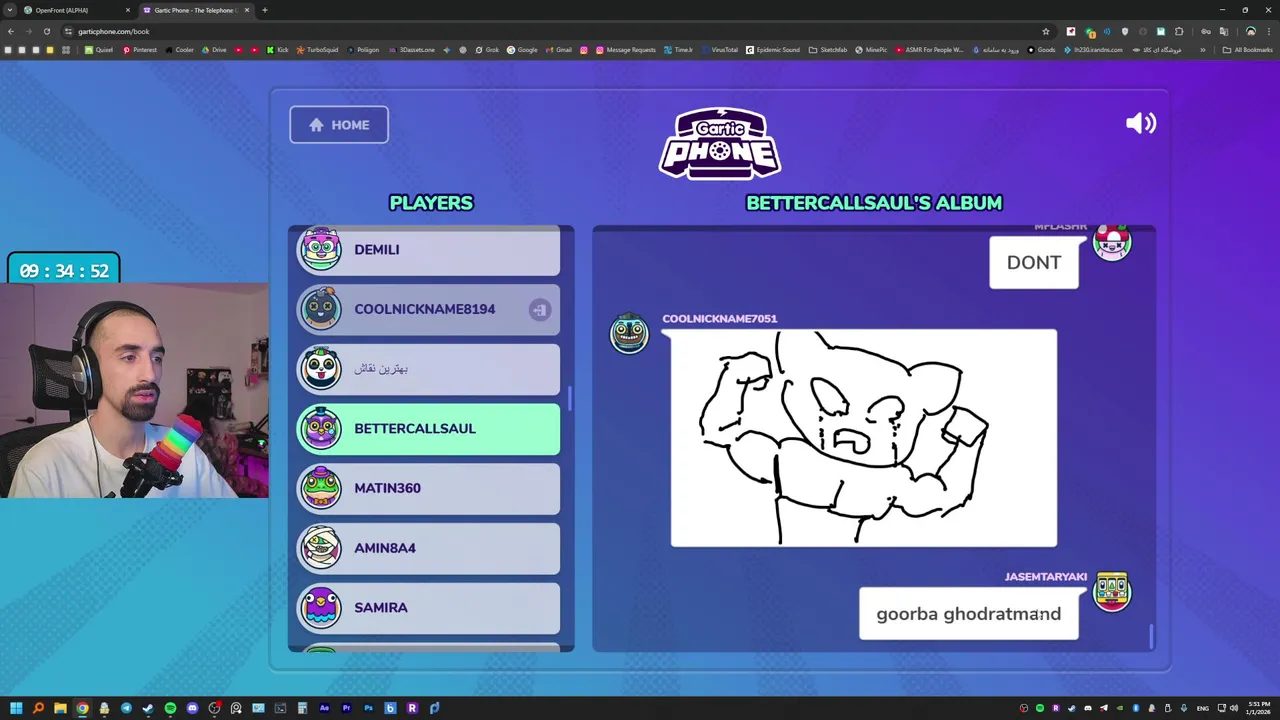This screenshot has width=1280, height=720.
Task: Select the Gartic Phone browser tab
Action: 195,10
